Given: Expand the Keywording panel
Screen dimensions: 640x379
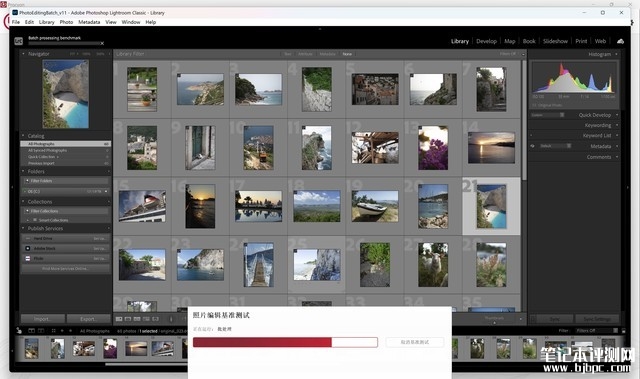Looking at the screenshot, I should [x=617, y=125].
